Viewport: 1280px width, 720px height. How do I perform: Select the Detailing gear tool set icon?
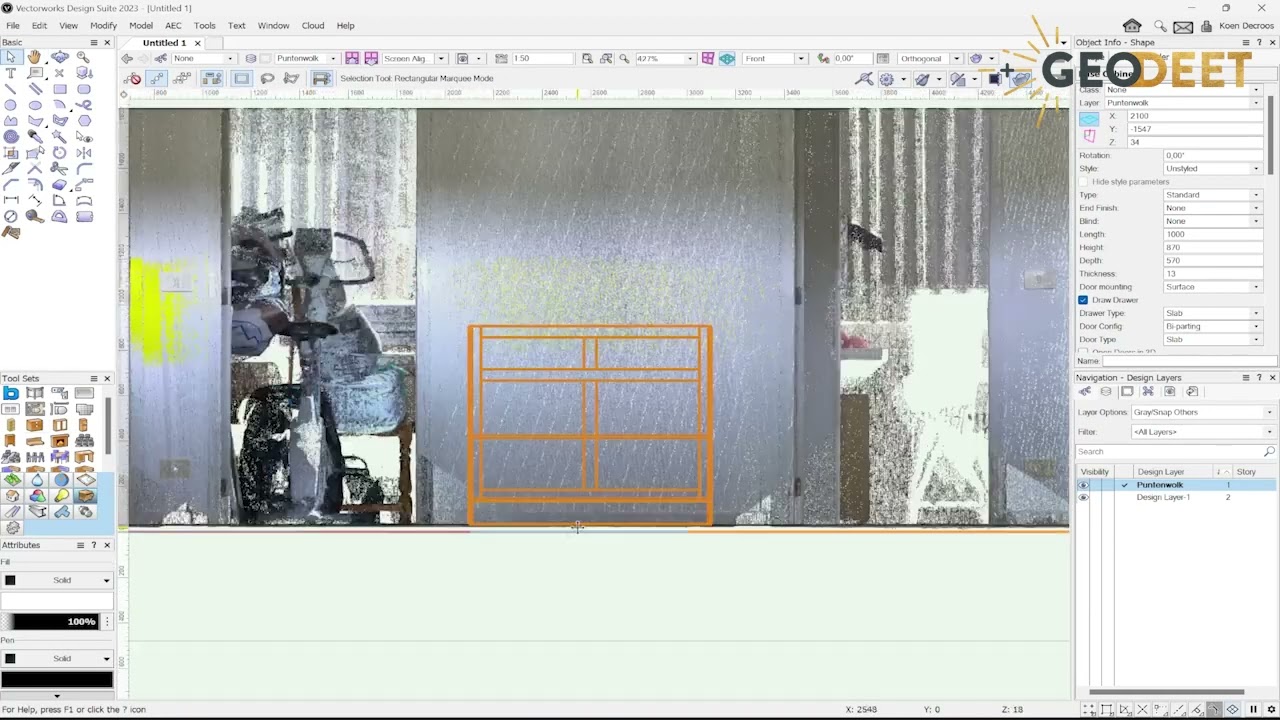(x=13, y=527)
